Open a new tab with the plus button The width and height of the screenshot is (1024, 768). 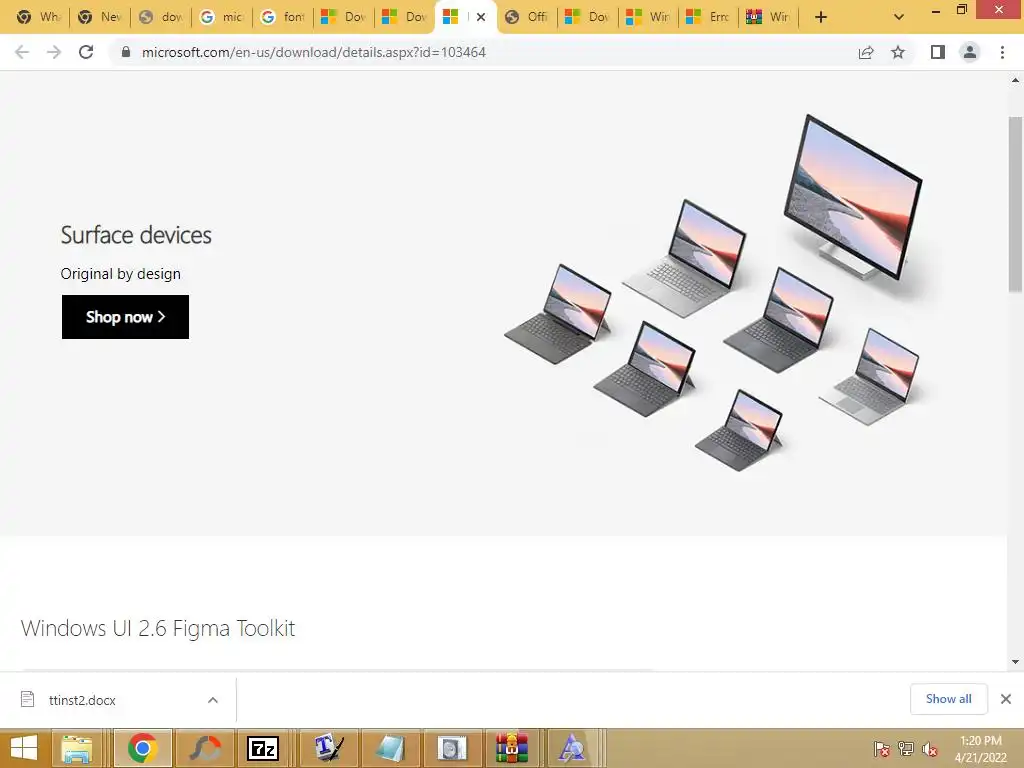[821, 17]
